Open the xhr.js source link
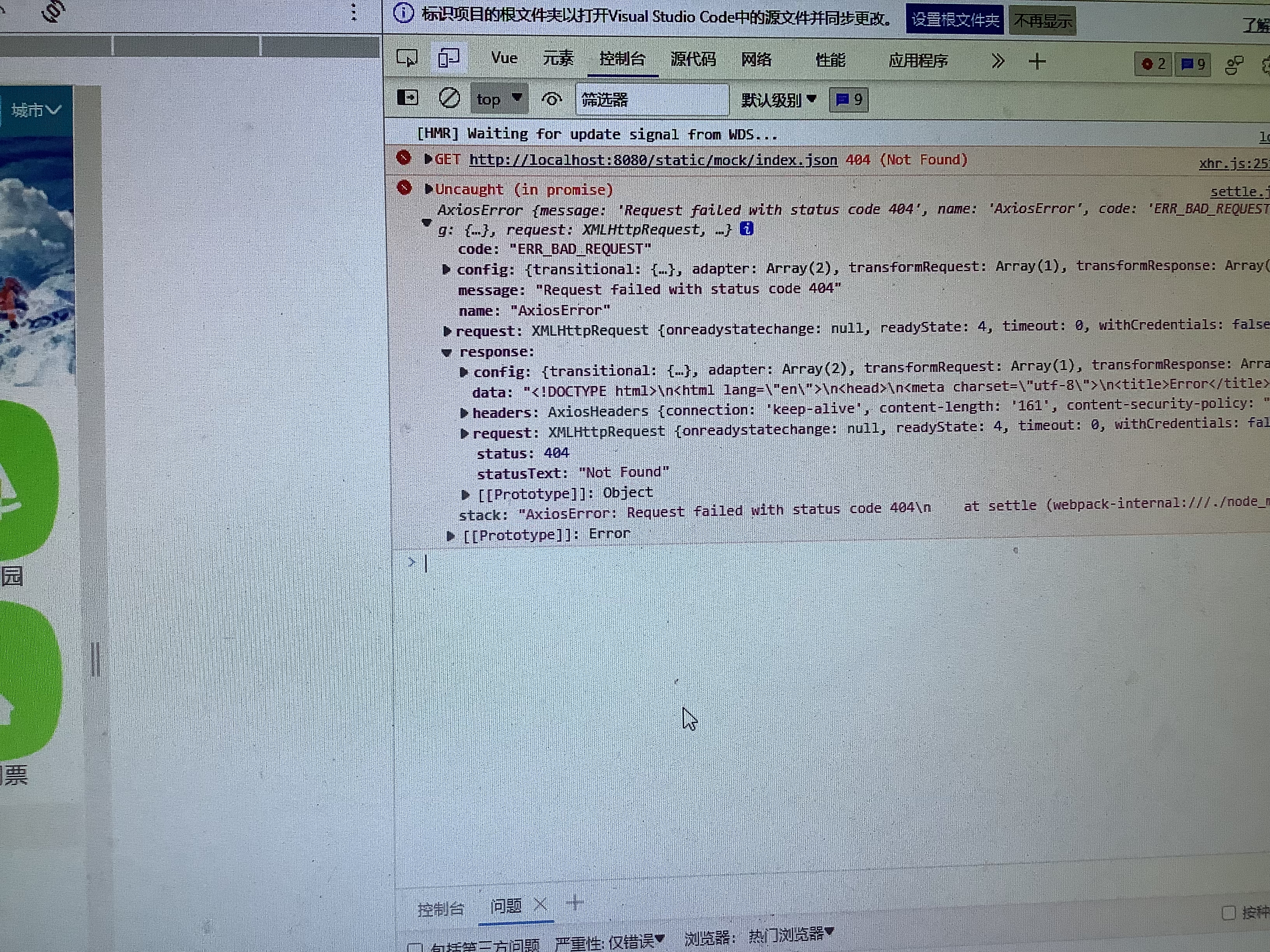Viewport: 1270px width, 952px height. [1235, 164]
